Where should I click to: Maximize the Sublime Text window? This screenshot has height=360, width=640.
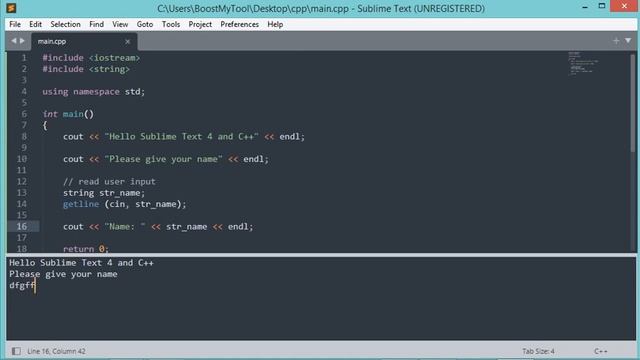(602, 6)
